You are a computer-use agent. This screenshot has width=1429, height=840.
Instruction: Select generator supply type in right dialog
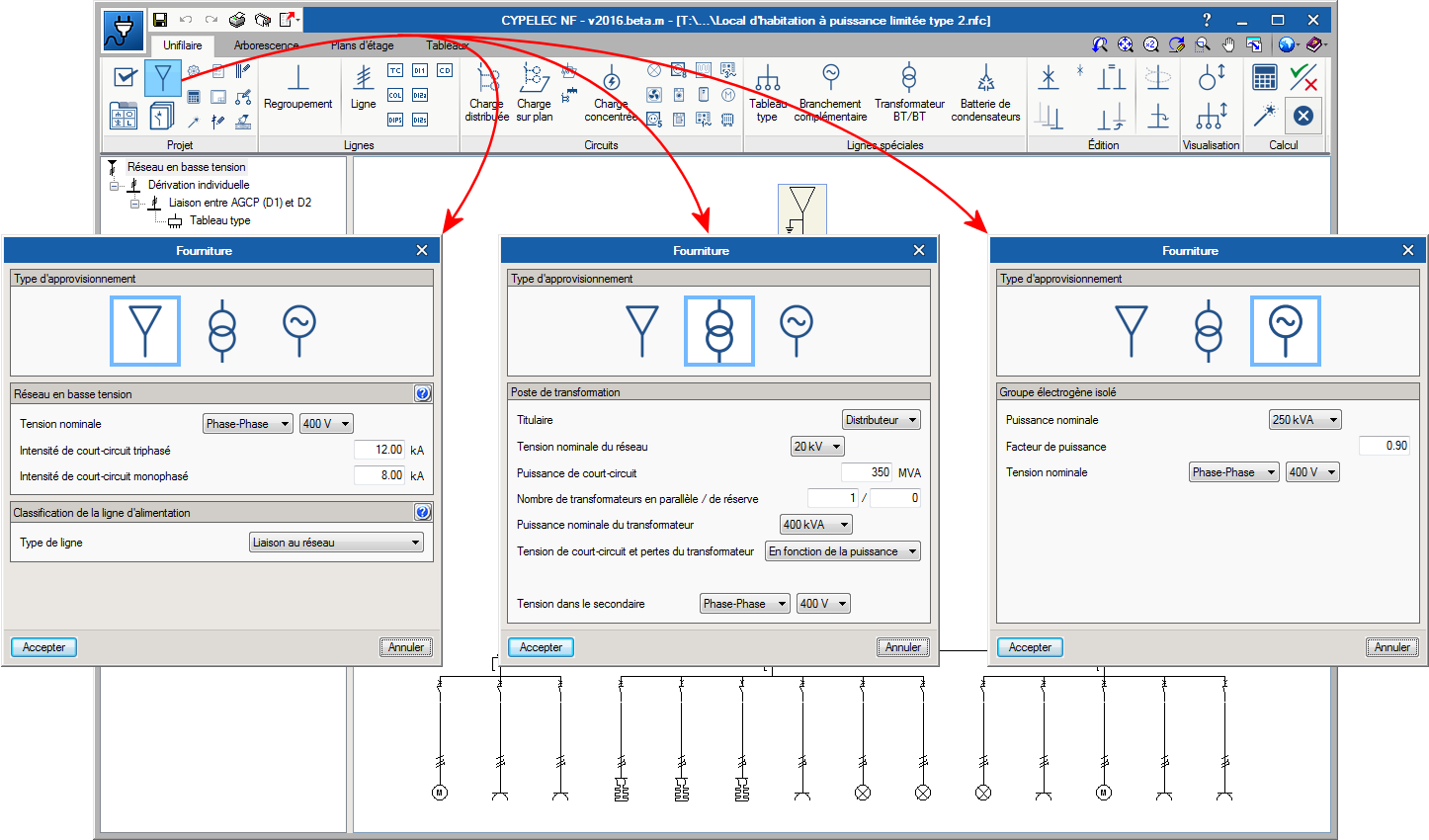[1285, 331]
